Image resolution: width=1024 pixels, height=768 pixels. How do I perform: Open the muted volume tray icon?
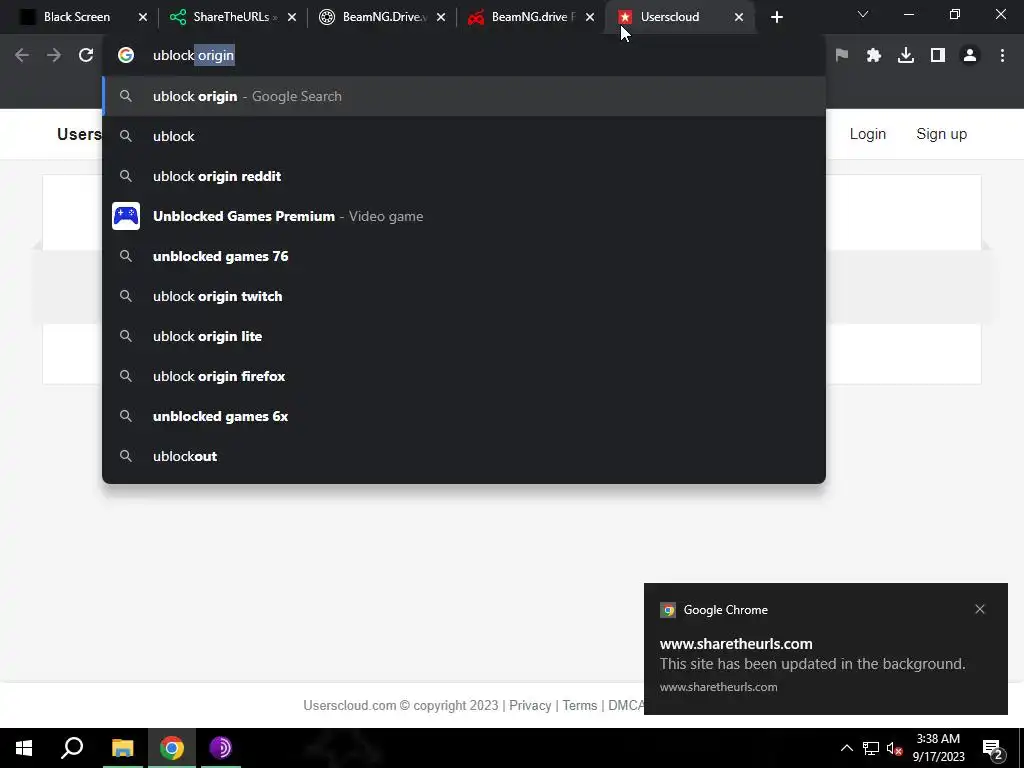(894, 748)
